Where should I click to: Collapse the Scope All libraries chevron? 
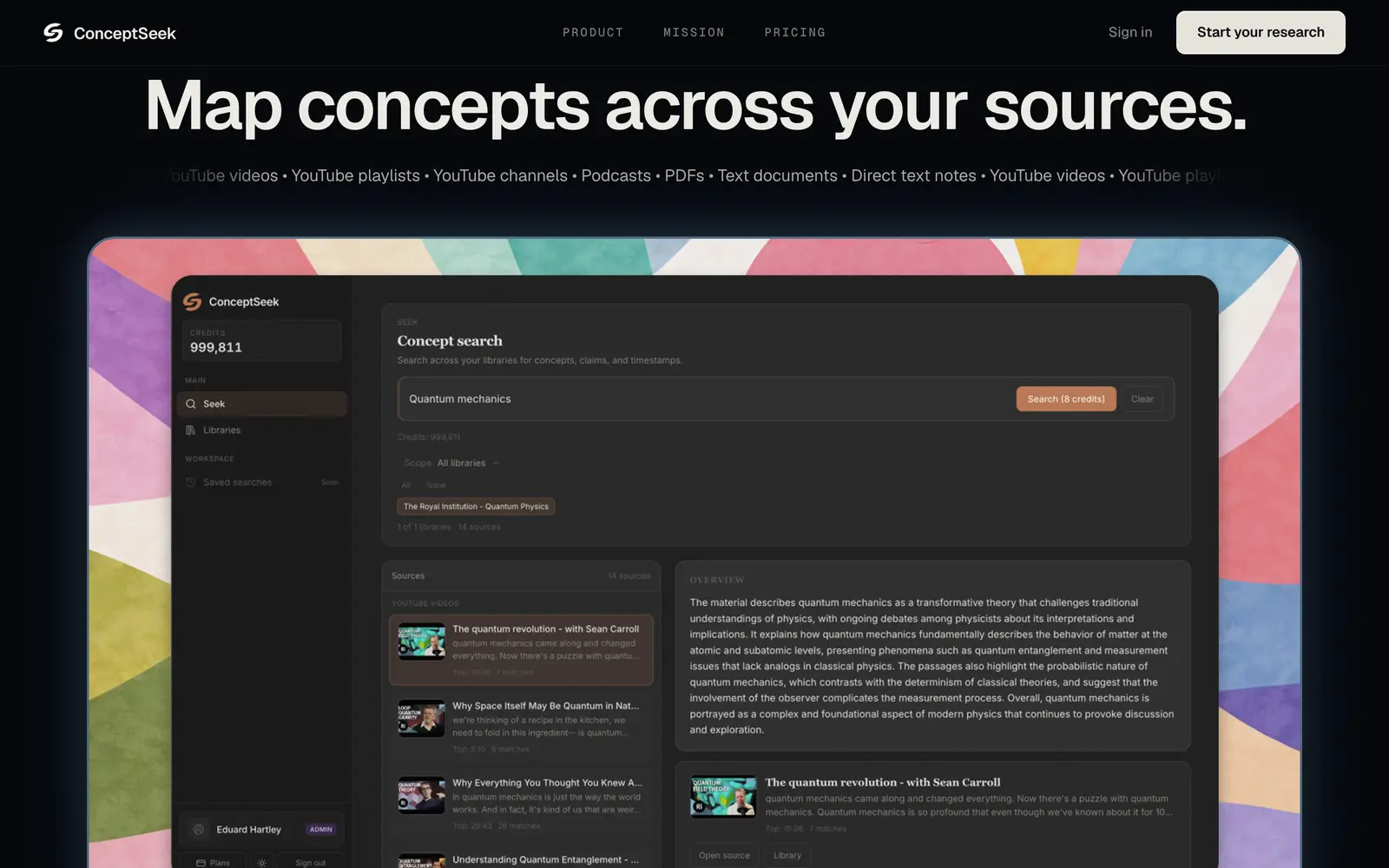[x=497, y=464]
